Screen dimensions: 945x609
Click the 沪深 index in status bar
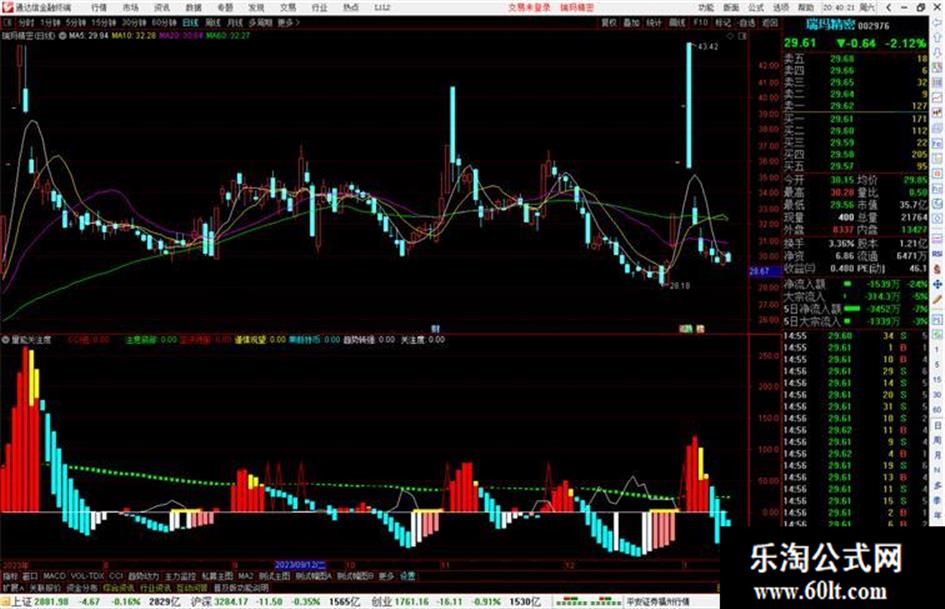[202, 601]
